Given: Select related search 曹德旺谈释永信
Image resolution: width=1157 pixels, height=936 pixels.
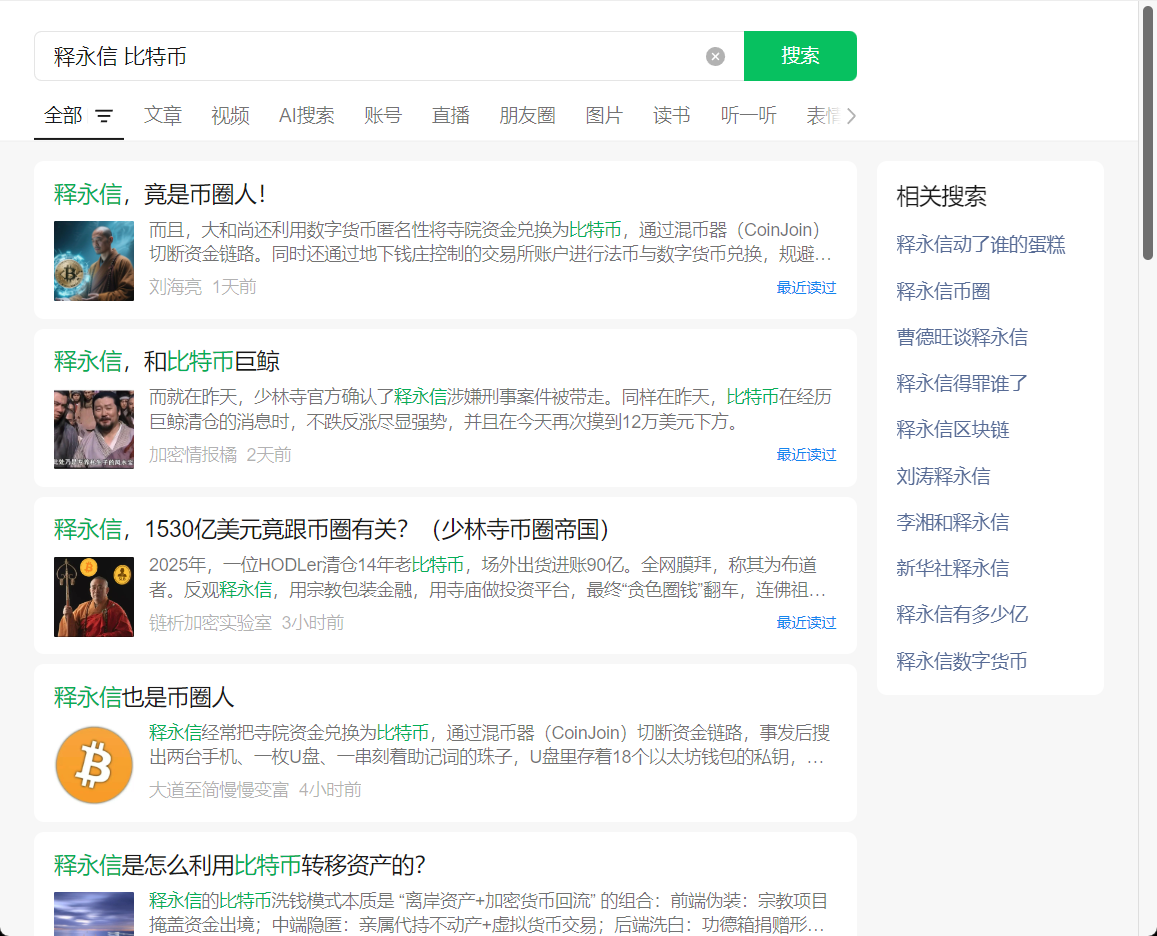Looking at the screenshot, I should point(962,337).
